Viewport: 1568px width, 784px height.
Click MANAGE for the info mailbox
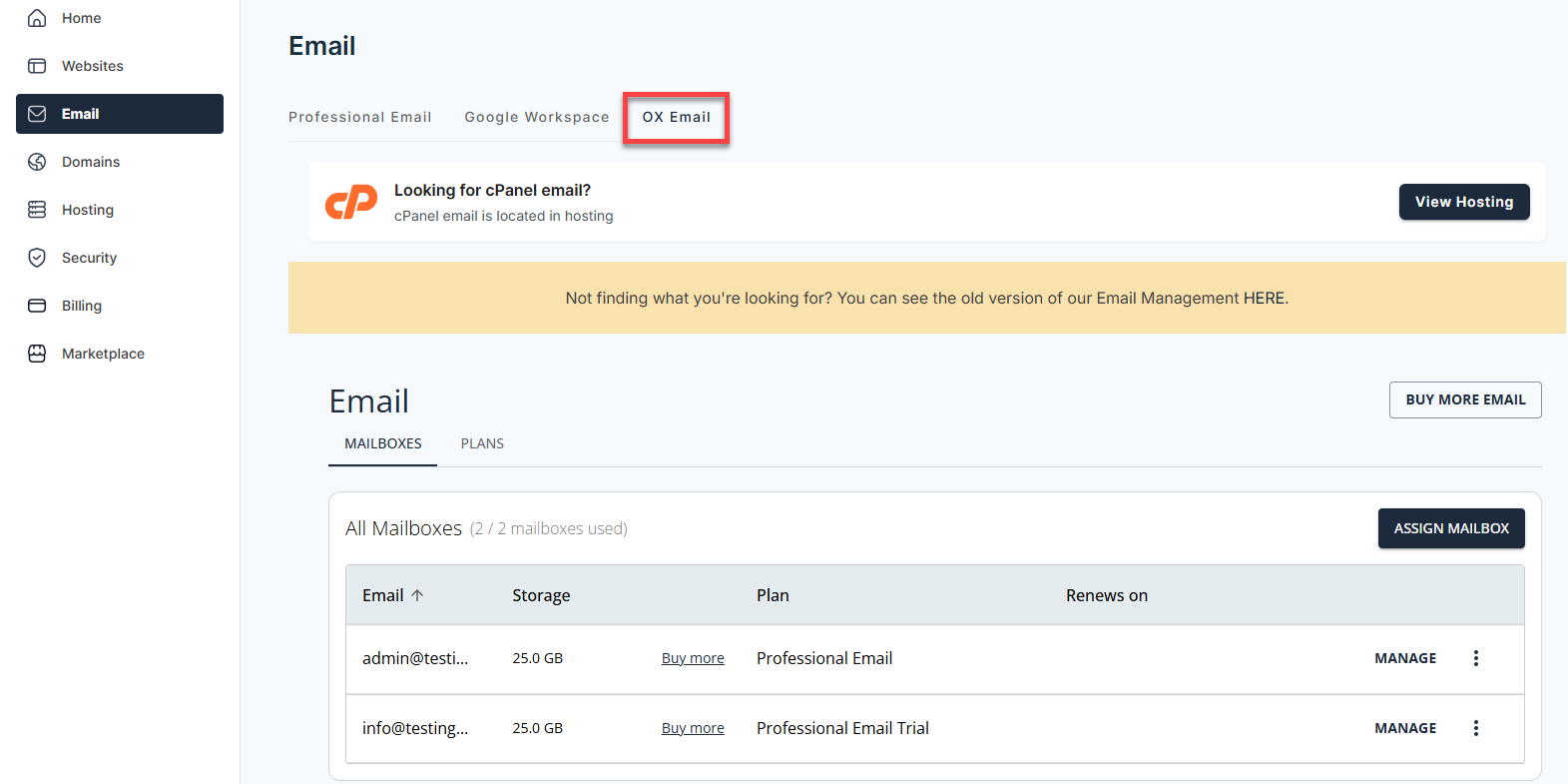(1404, 728)
